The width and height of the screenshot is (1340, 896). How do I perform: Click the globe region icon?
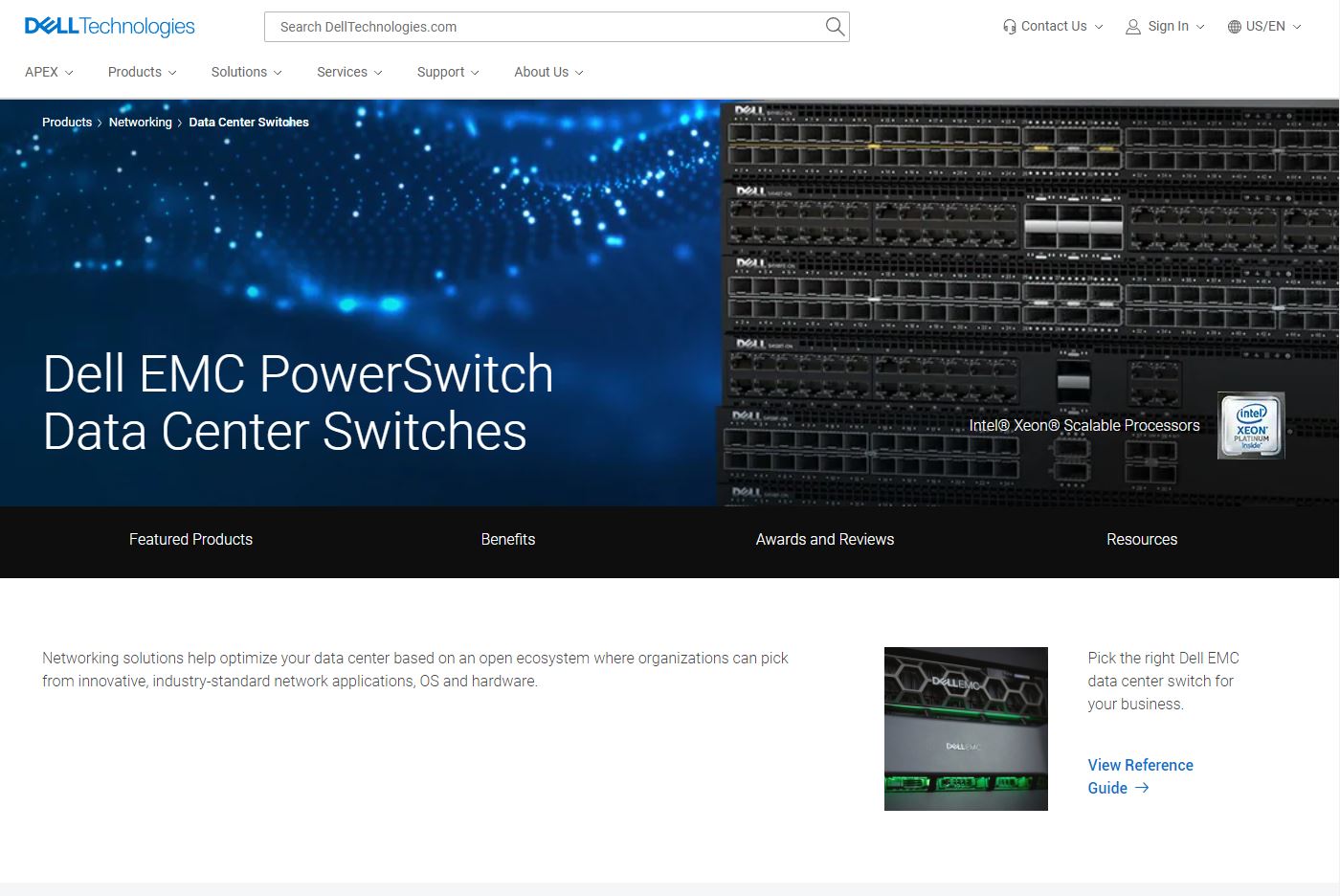tap(1235, 27)
